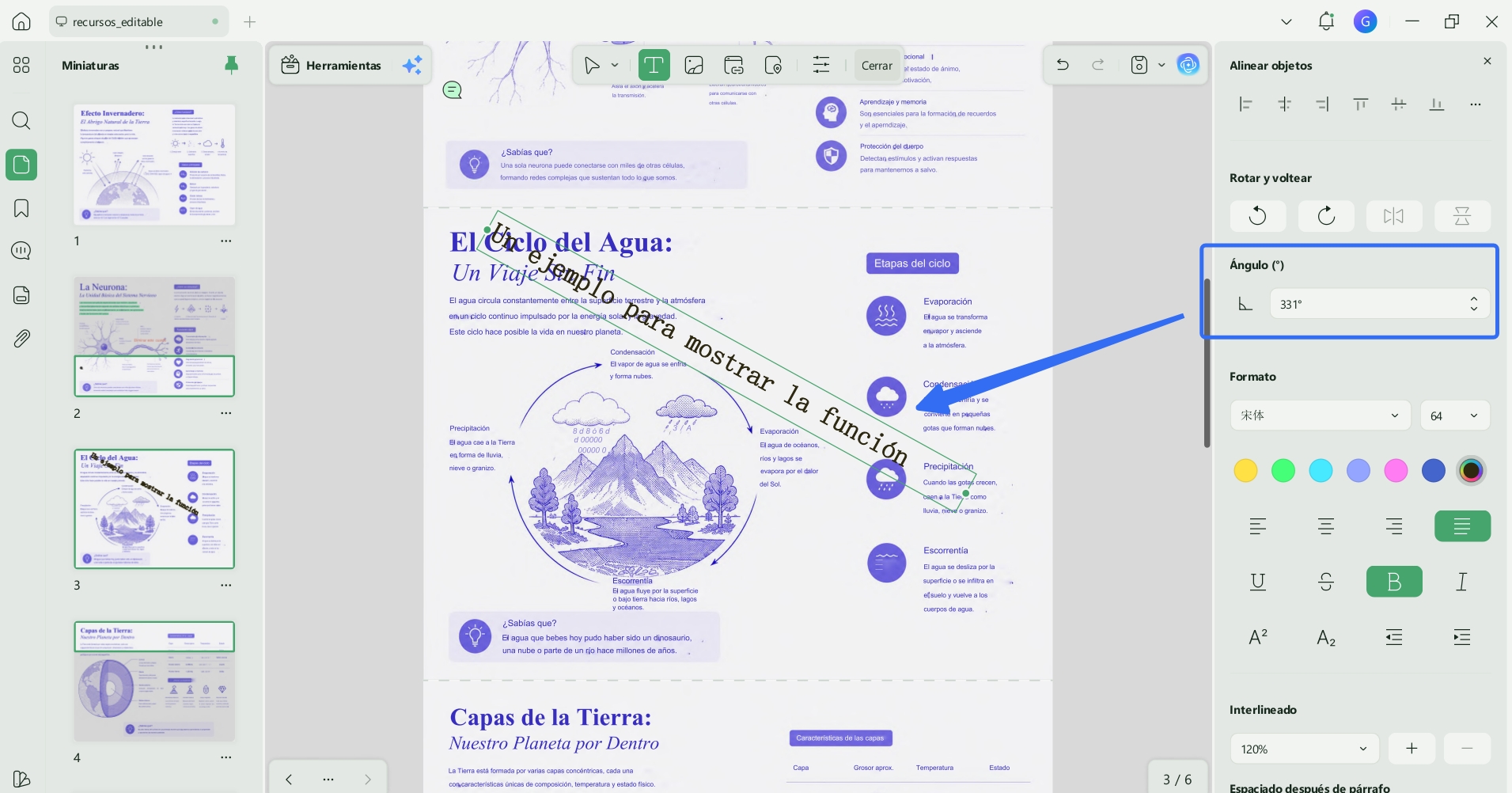Viewport: 1512px width, 793px height.
Task: Close the Alinear objetos panel
Action: tap(1487, 61)
